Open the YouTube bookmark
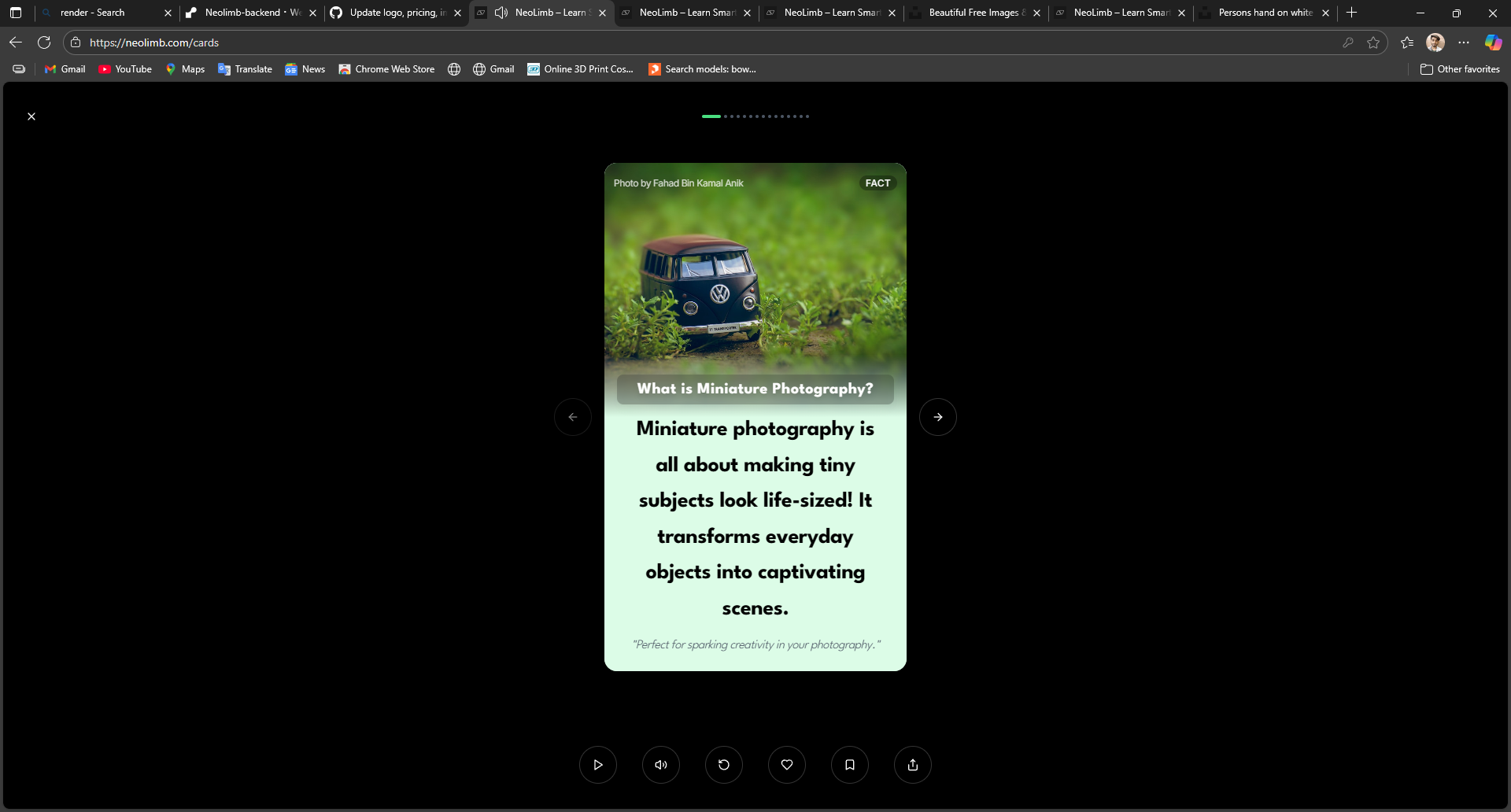This screenshot has width=1511, height=812. click(x=125, y=69)
